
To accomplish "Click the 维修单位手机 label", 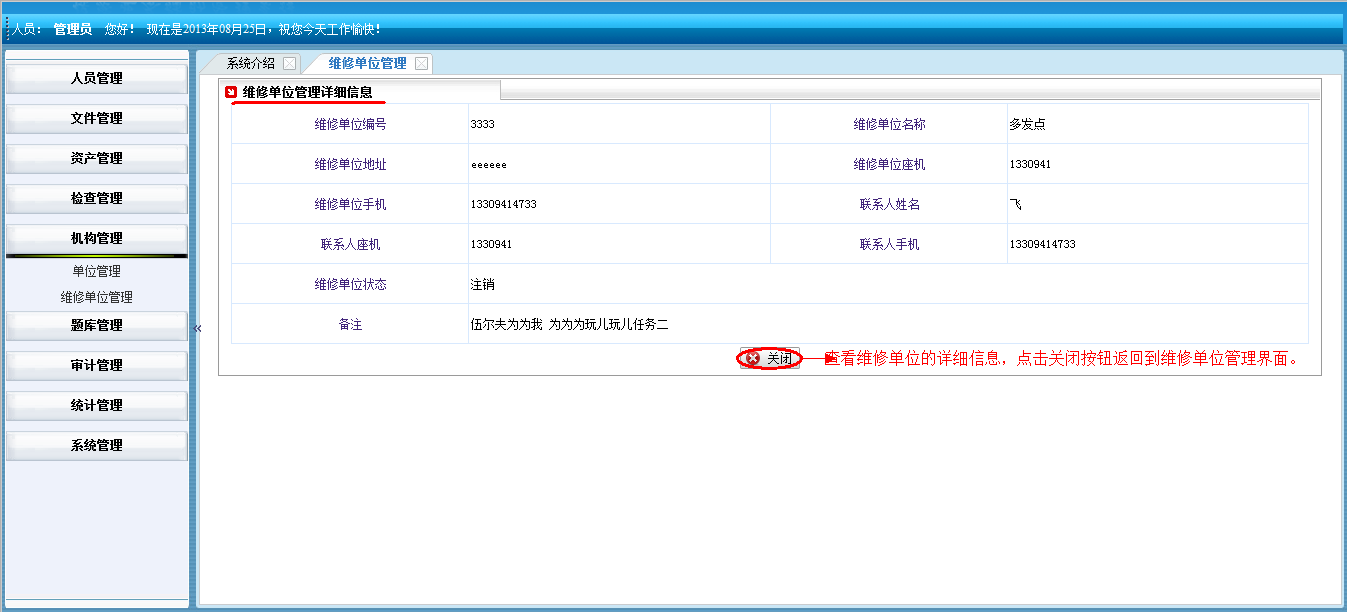I will (350, 204).
